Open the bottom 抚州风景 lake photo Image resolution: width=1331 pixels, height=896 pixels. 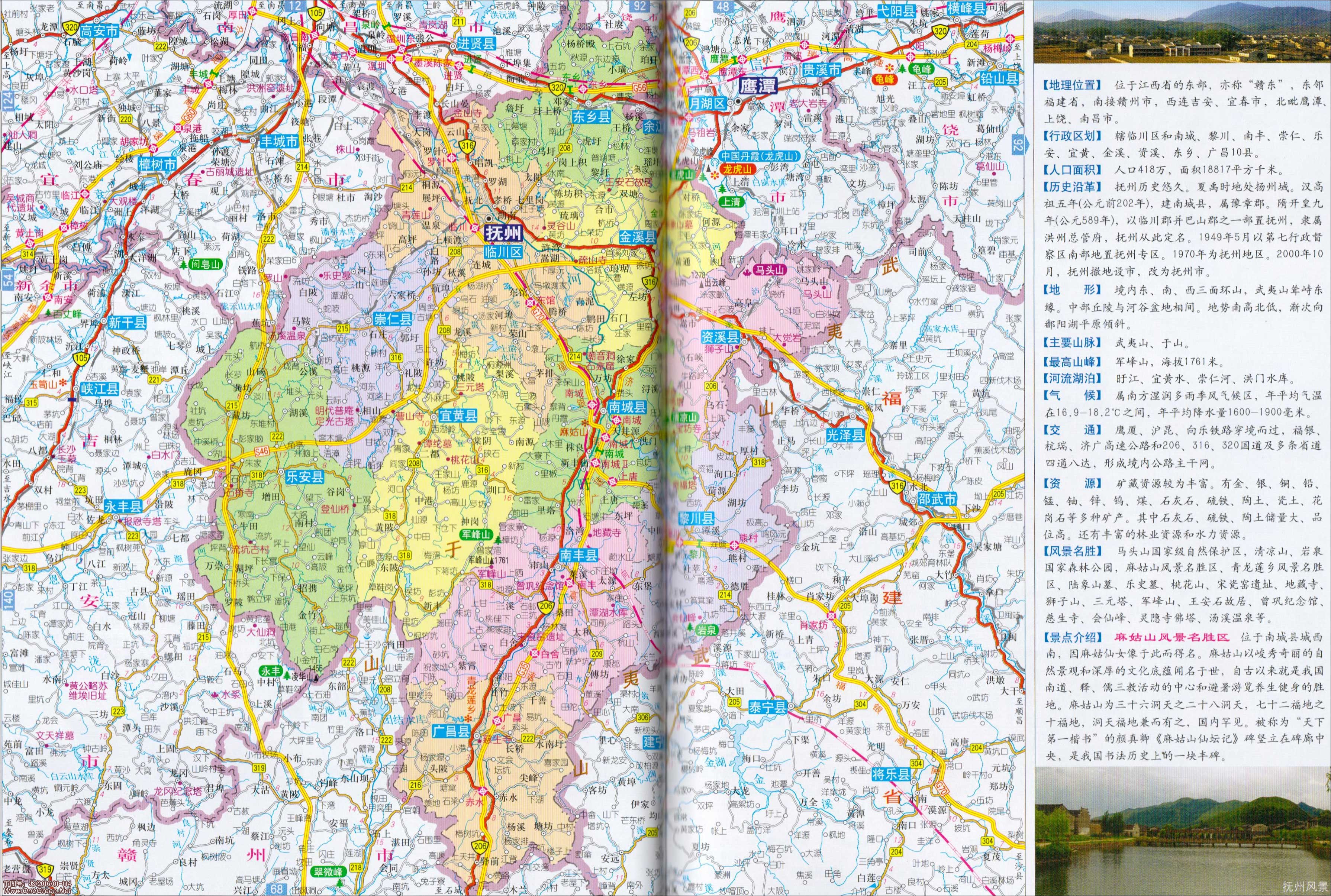[1182, 831]
